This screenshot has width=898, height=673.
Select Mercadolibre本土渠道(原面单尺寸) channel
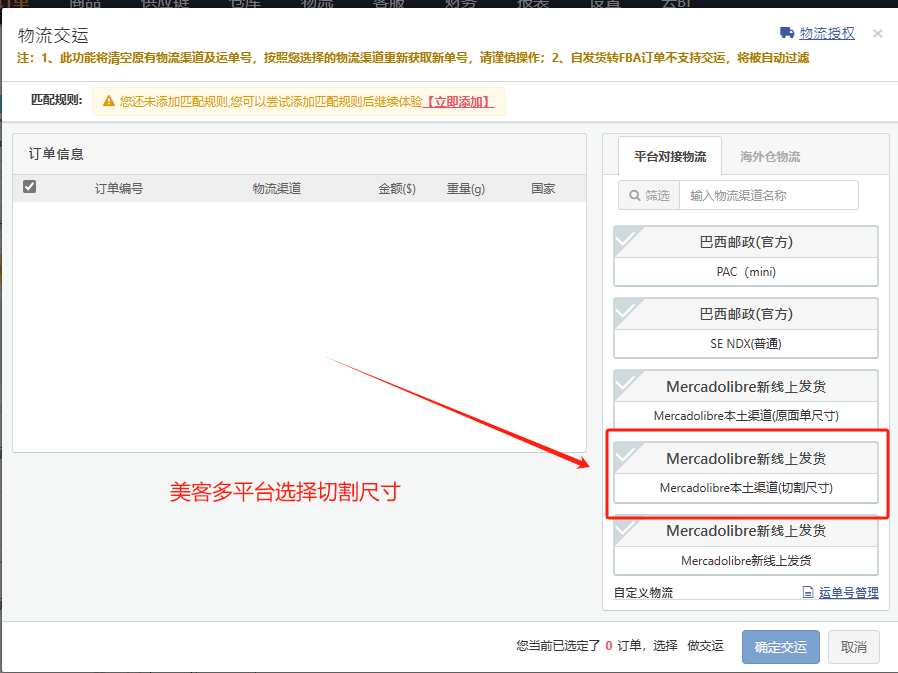click(x=746, y=400)
